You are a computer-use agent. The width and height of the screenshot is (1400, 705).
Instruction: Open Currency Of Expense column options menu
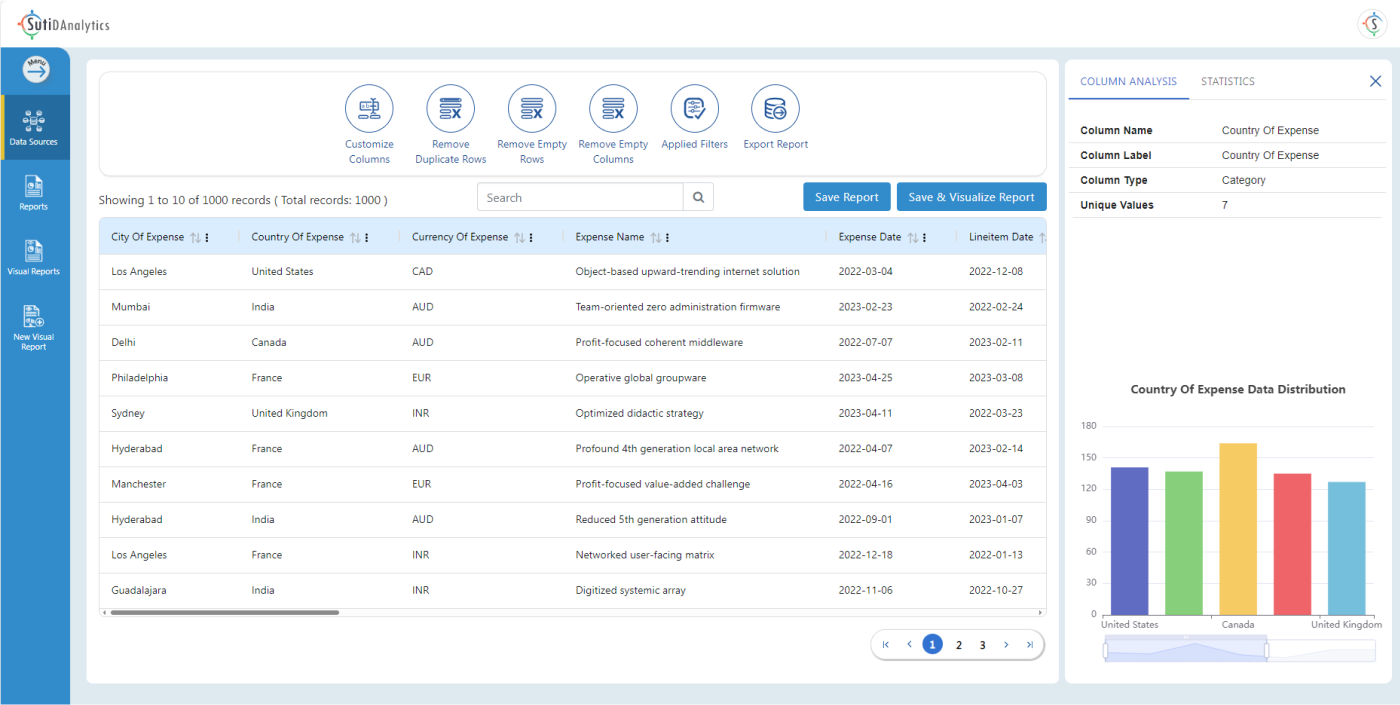[531, 238]
